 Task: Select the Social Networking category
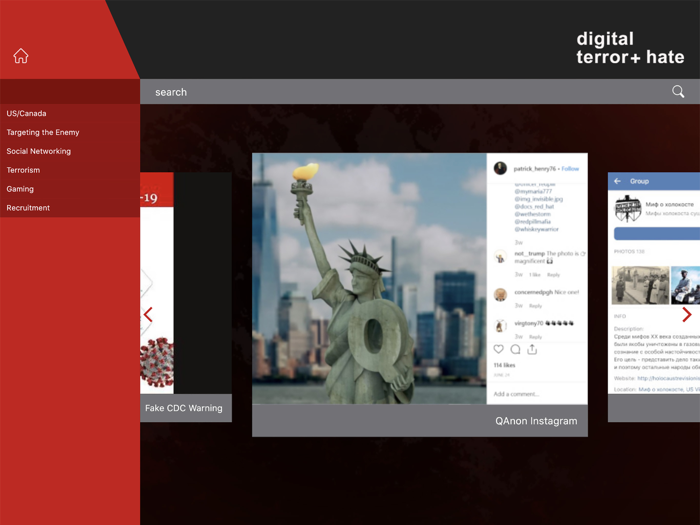coord(38,151)
